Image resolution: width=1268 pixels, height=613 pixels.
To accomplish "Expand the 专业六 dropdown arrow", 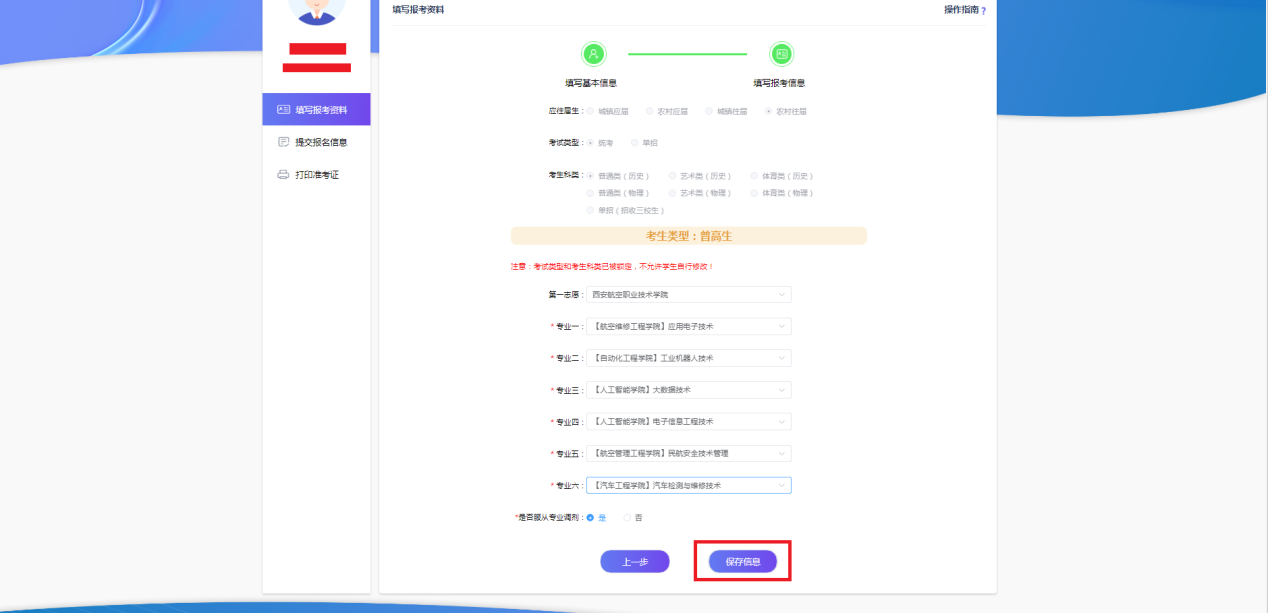I will tap(780, 485).
